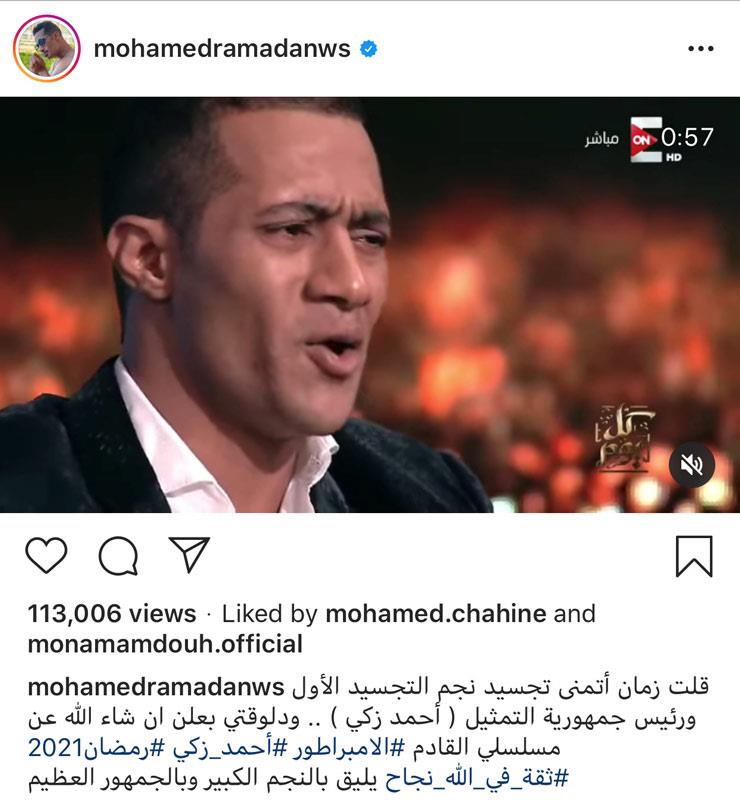Like the post with the heart icon

click(x=46, y=555)
